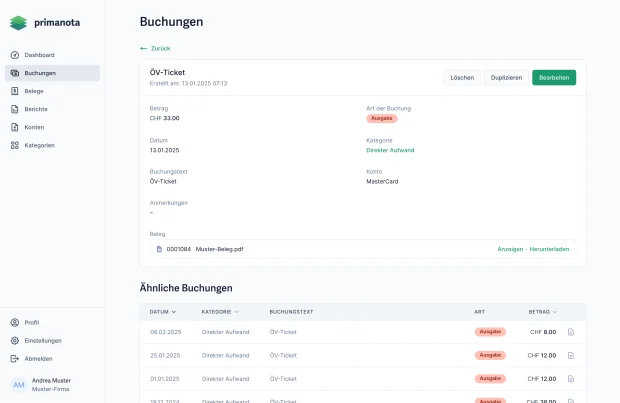Open Belege via its sidebar icon
This screenshot has height=403, width=620.
(15, 91)
